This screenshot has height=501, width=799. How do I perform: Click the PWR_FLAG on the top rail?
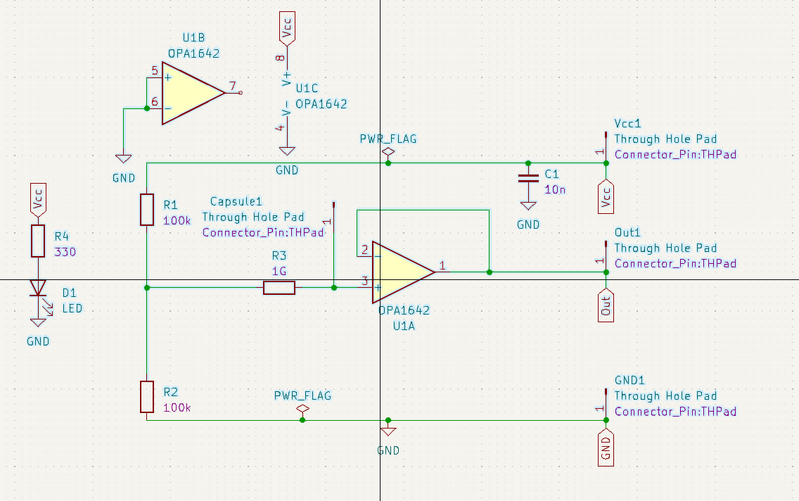pos(389,152)
